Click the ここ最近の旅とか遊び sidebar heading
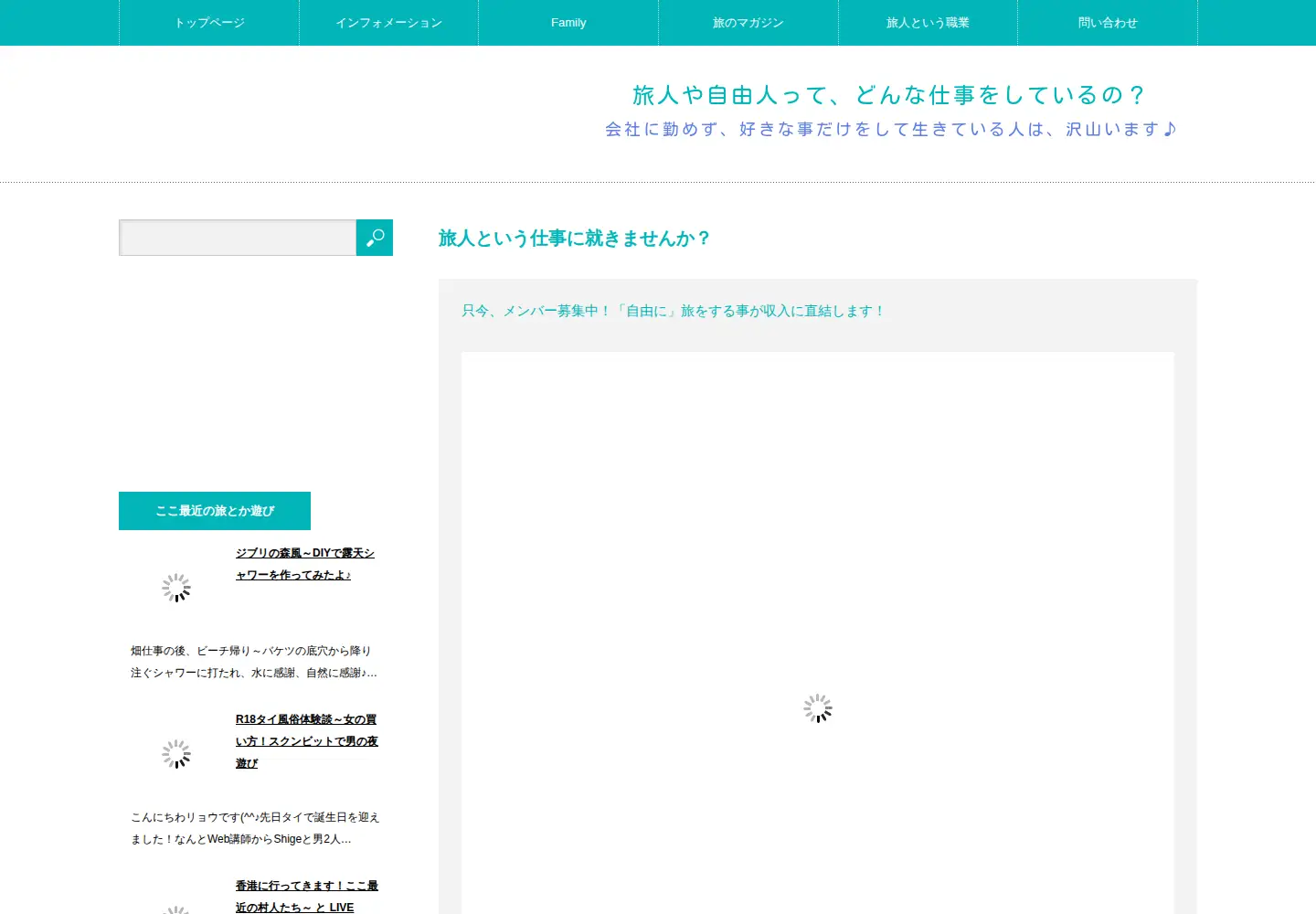Screen dimensions: 1316x914 tap(215, 511)
